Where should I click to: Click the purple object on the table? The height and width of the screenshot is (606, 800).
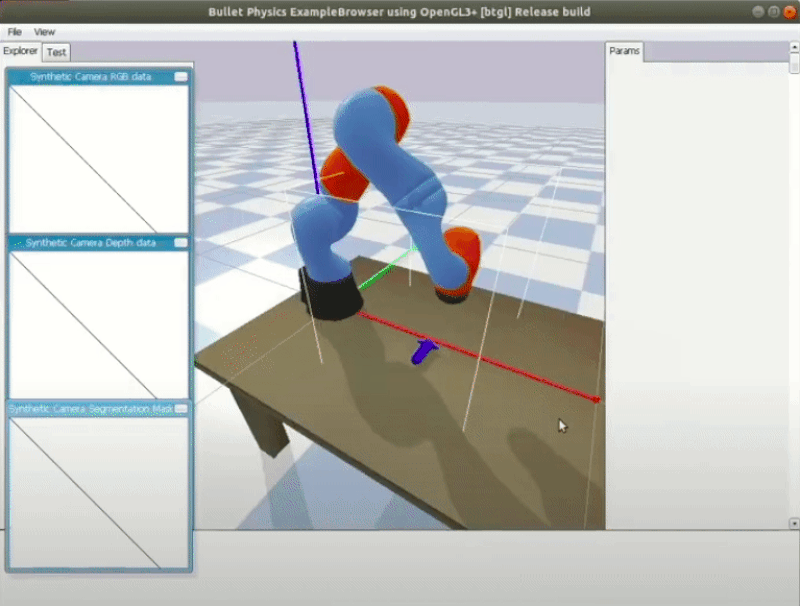point(425,352)
